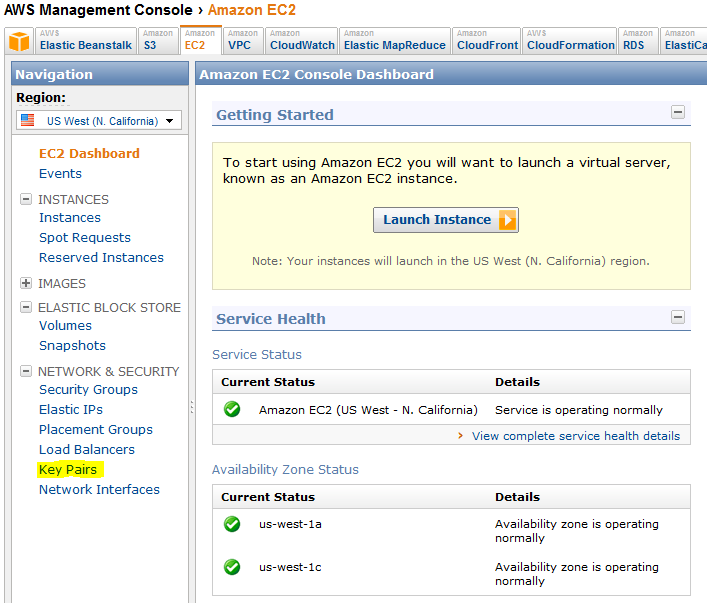Collapse the INSTANCES navigation group
Screen dimensions: 707x603
(x=26, y=199)
